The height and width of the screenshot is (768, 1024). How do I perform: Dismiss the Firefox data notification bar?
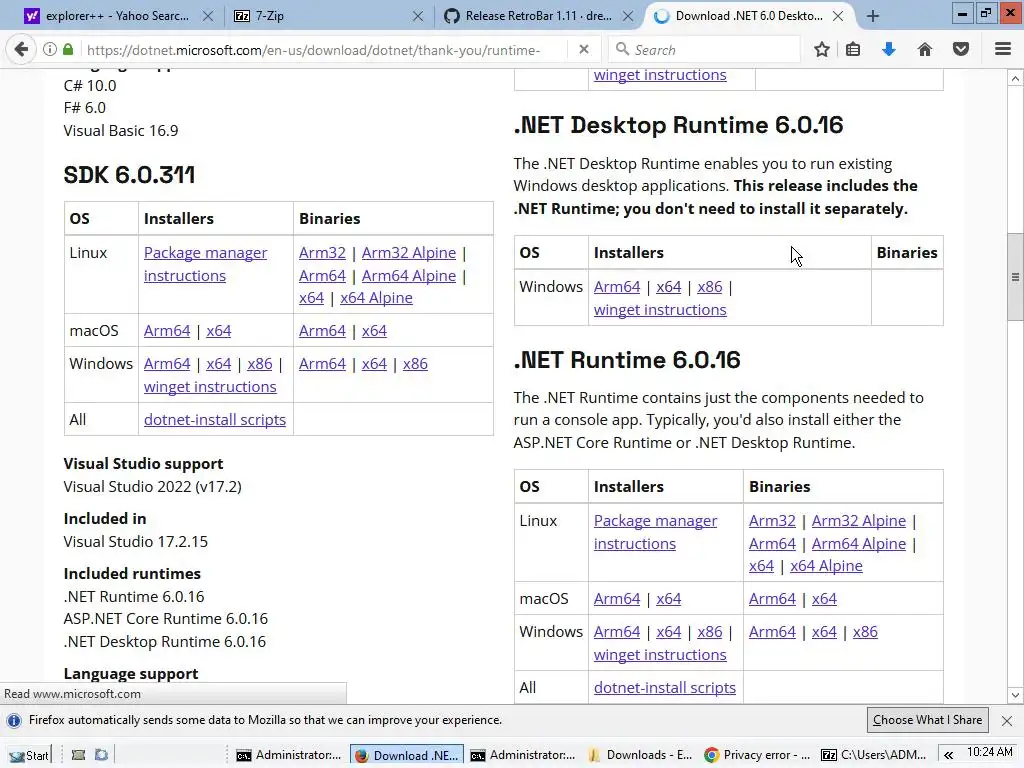tap(1007, 720)
